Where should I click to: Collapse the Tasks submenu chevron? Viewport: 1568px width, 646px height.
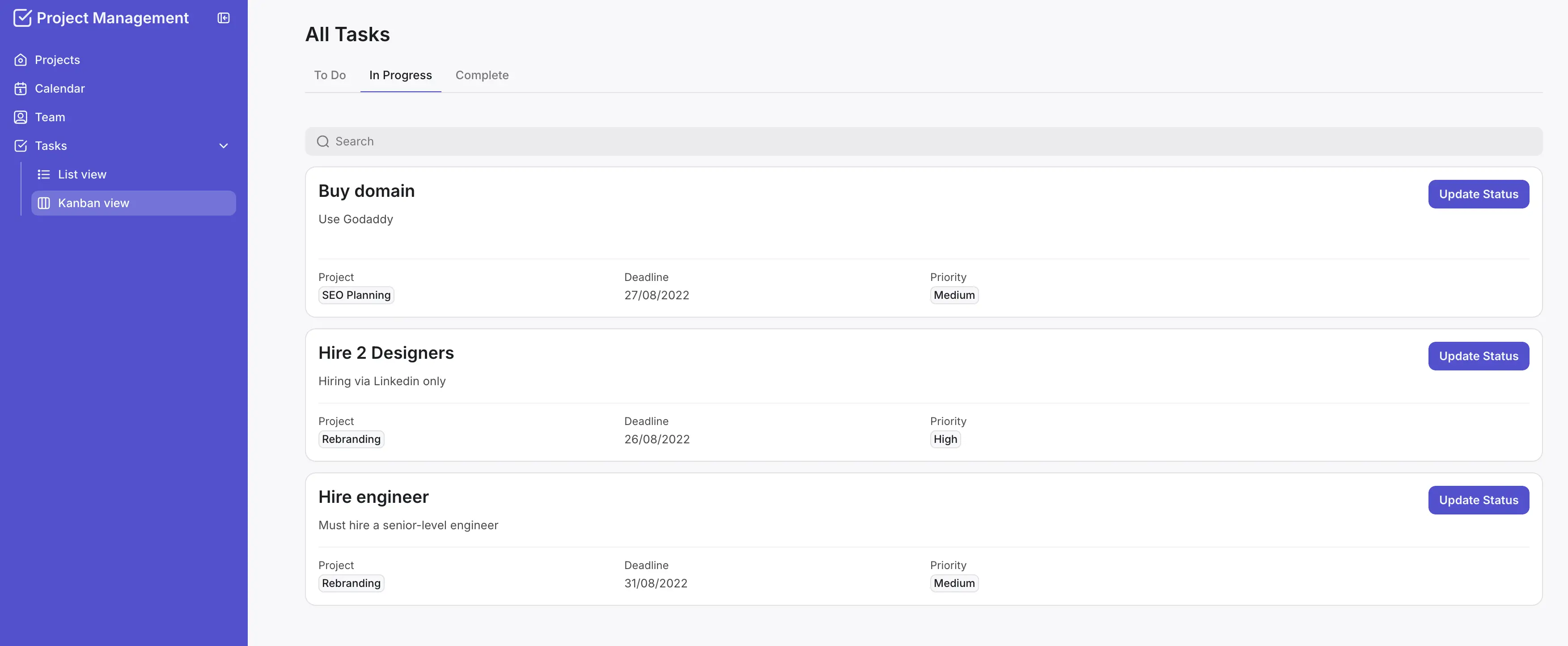click(x=223, y=145)
